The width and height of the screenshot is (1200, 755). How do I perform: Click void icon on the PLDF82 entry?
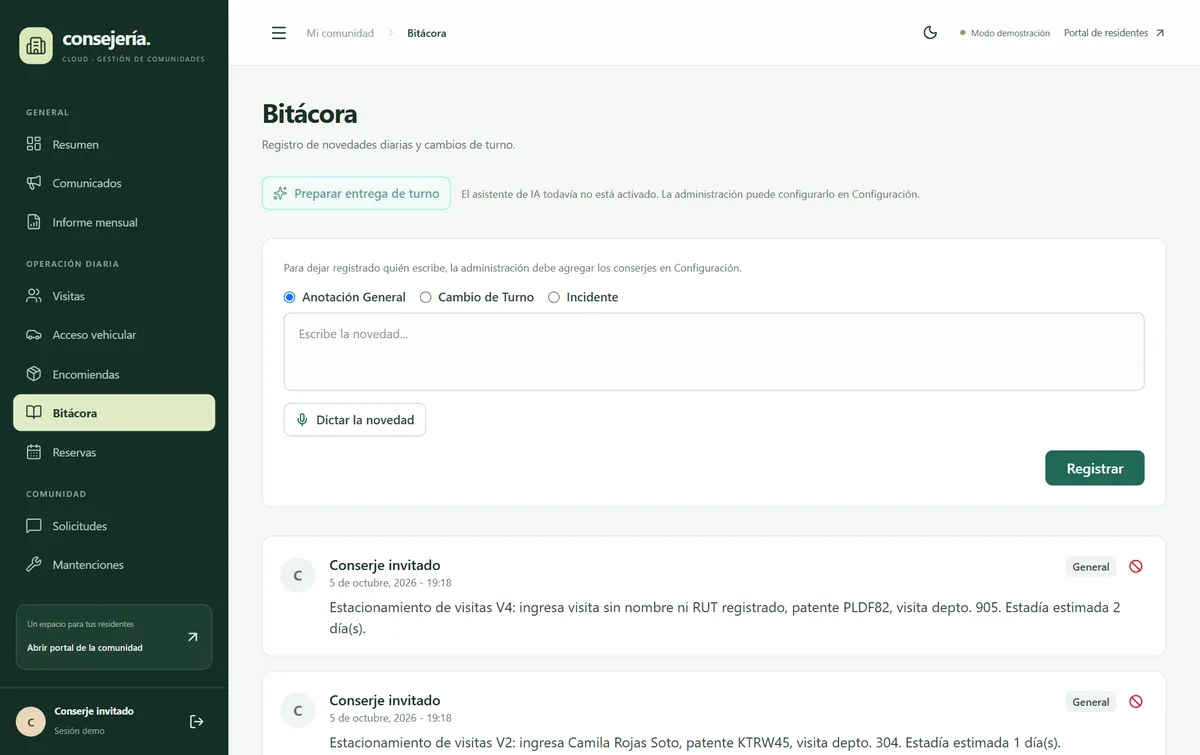1136,566
